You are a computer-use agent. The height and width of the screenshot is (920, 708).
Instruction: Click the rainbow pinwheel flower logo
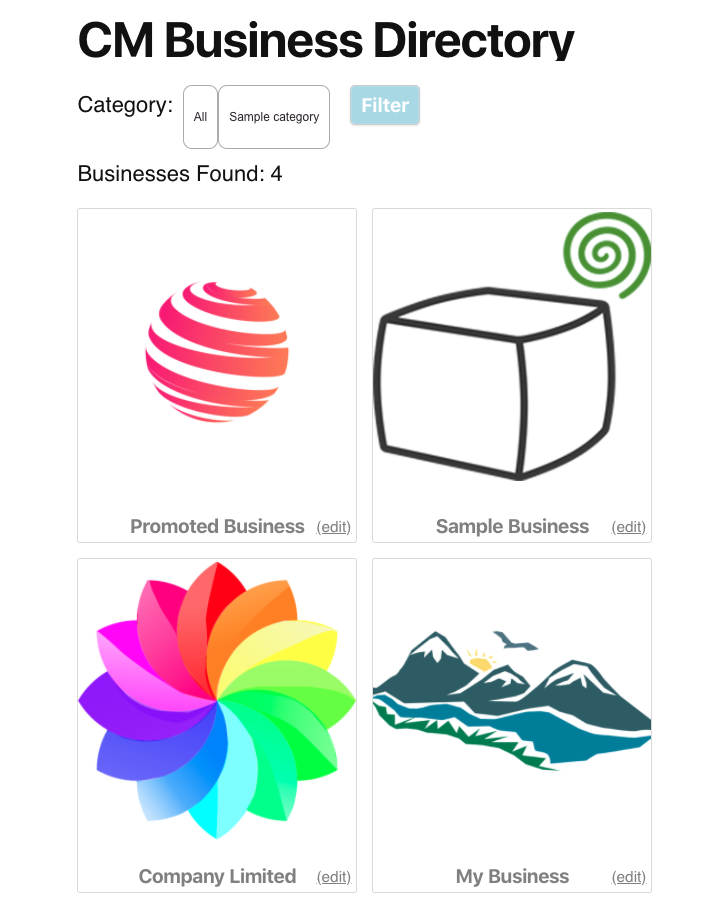[217, 700]
